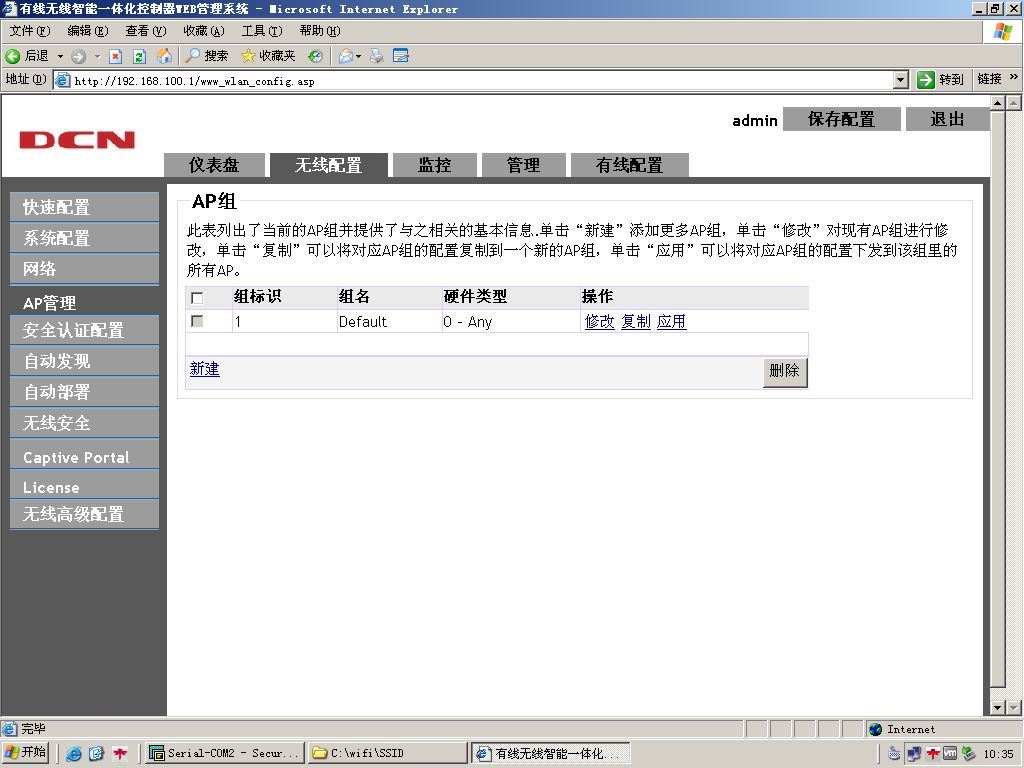Switch to C:\wifi\SSID folder taskbar item
The height and width of the screenshot is (768, 1024).
coord(387,753)
